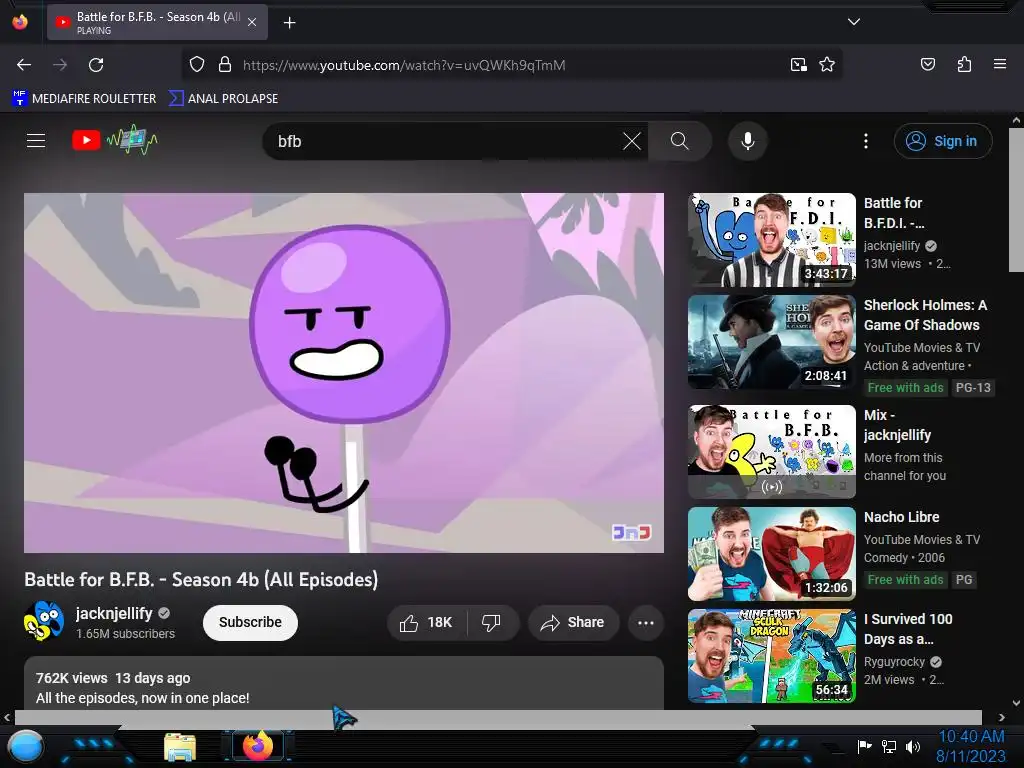
Task: Open Battle for B.F.D.I. video thumbnail
Action: (772, 240)
